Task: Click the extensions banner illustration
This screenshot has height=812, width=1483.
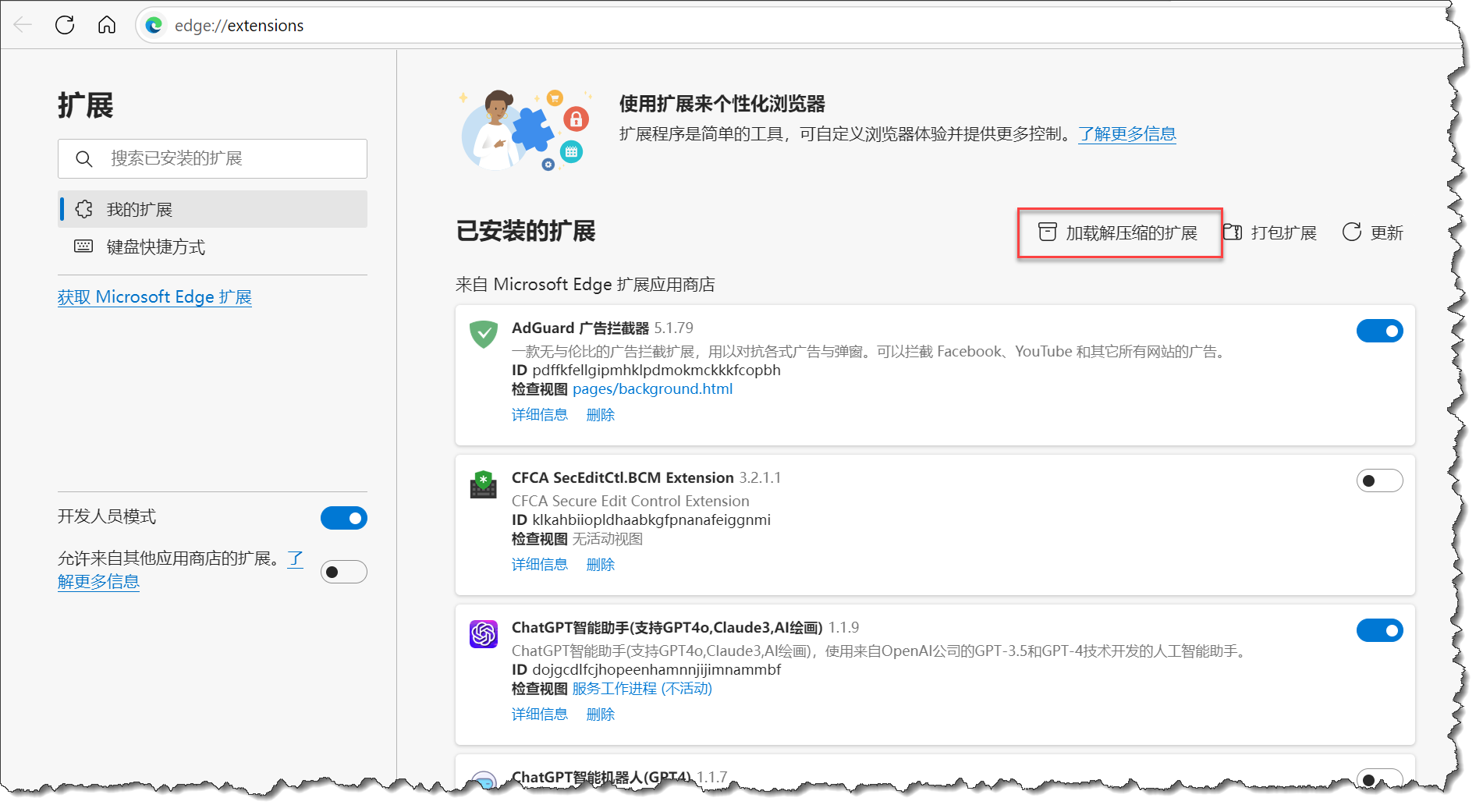Action: pyautogui.click(x=526, y=130)
